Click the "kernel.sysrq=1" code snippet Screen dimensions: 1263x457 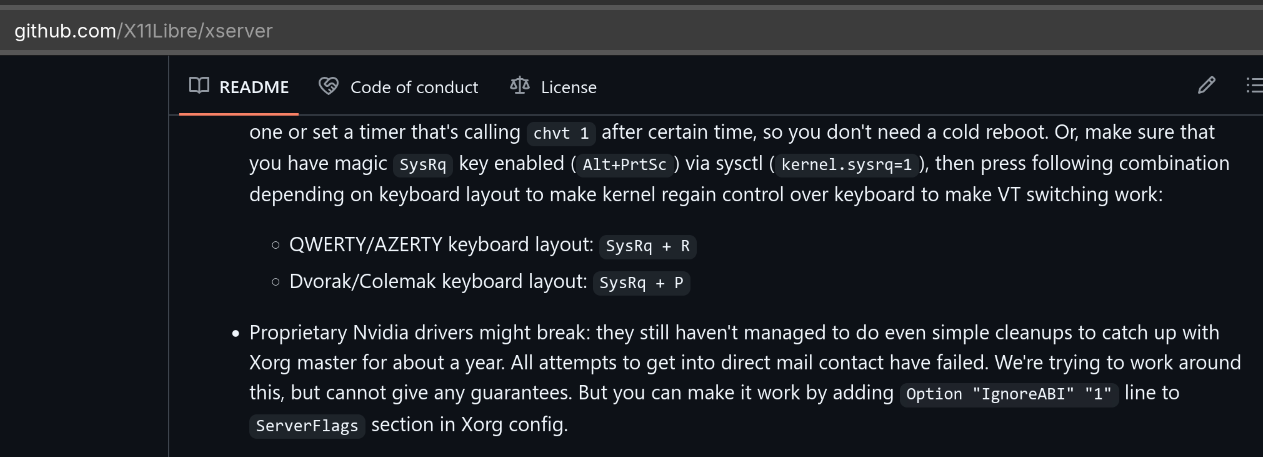[x=847, y=165]
